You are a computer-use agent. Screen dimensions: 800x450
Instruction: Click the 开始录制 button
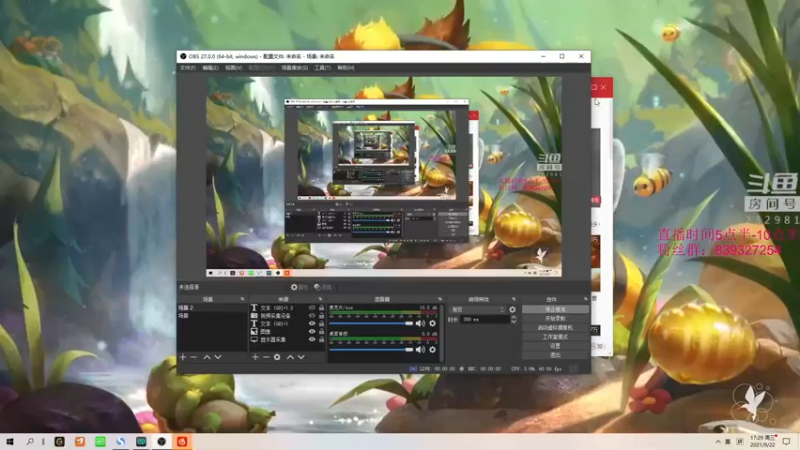tap(555, 319)
